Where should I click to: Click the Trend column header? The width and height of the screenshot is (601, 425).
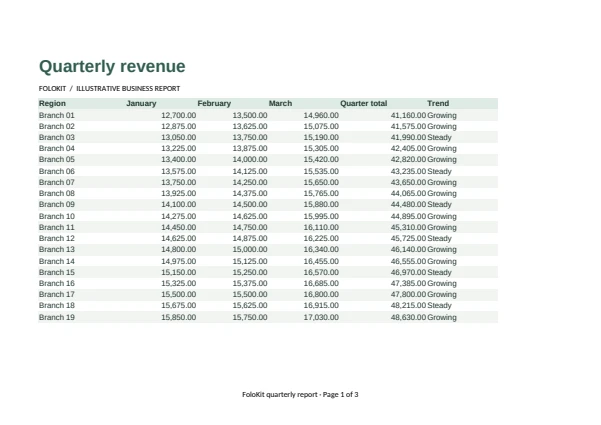438,103
